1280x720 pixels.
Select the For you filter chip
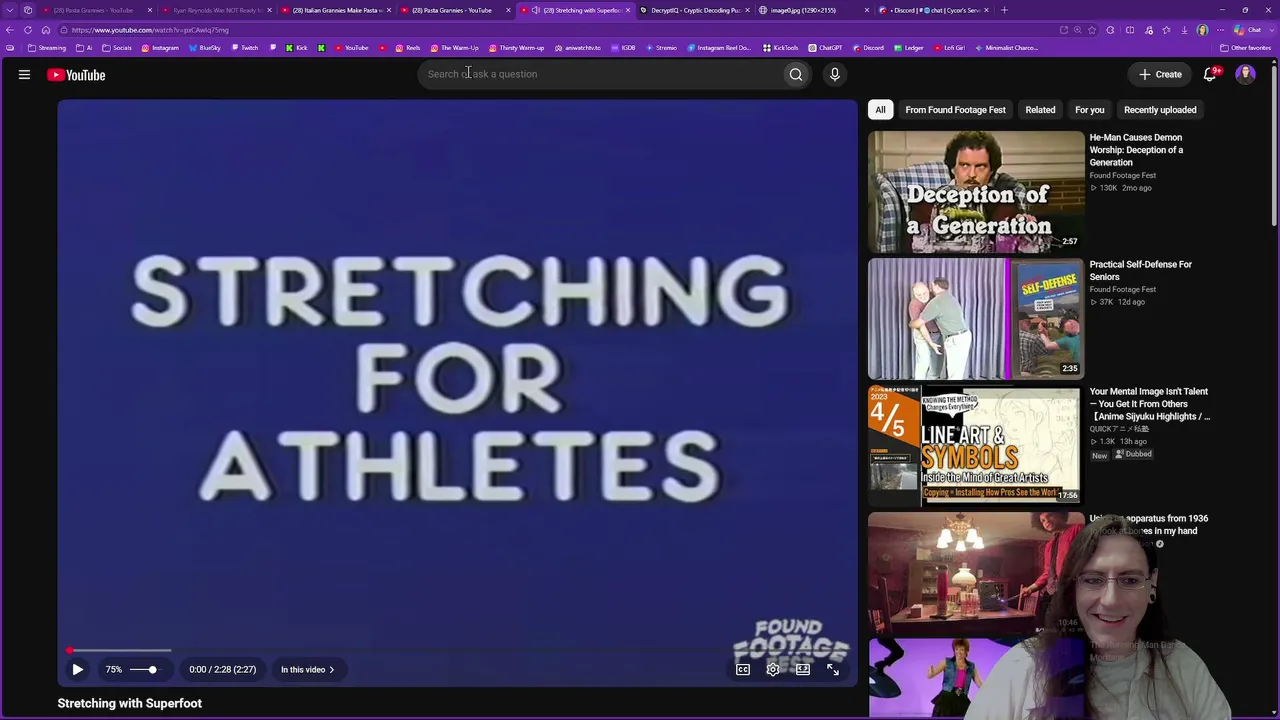tap(1089, 110)
